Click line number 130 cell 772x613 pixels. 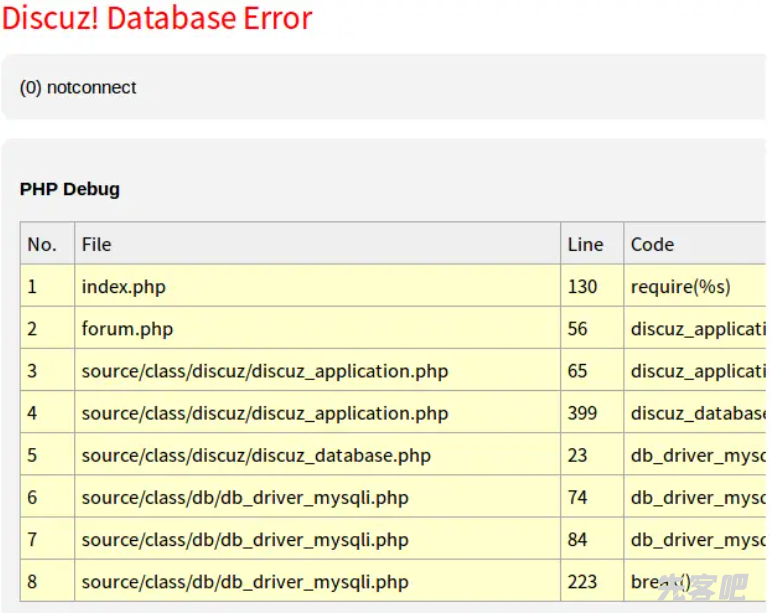[x=582, y=287]
